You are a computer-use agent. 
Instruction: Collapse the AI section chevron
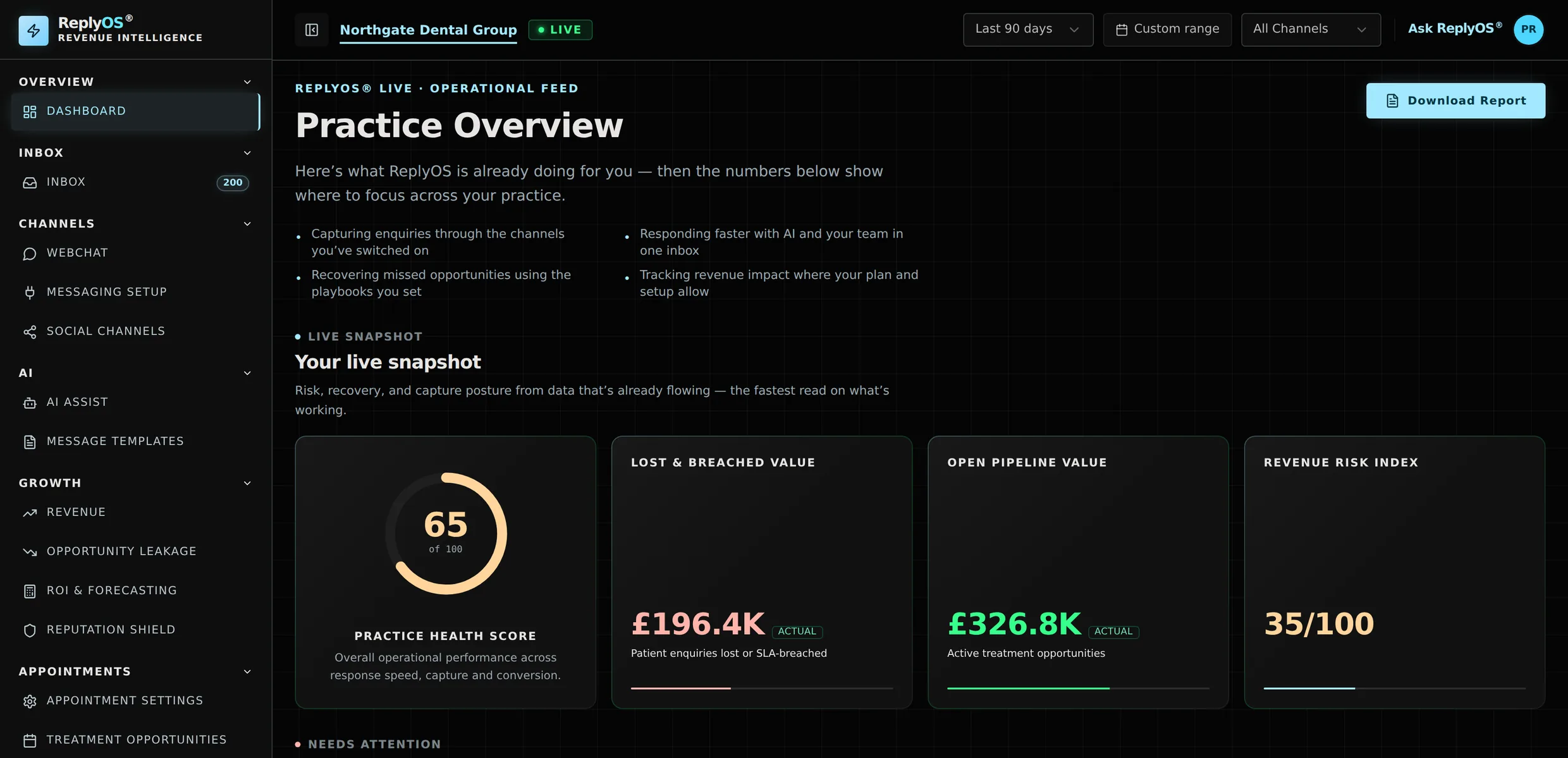247,373
